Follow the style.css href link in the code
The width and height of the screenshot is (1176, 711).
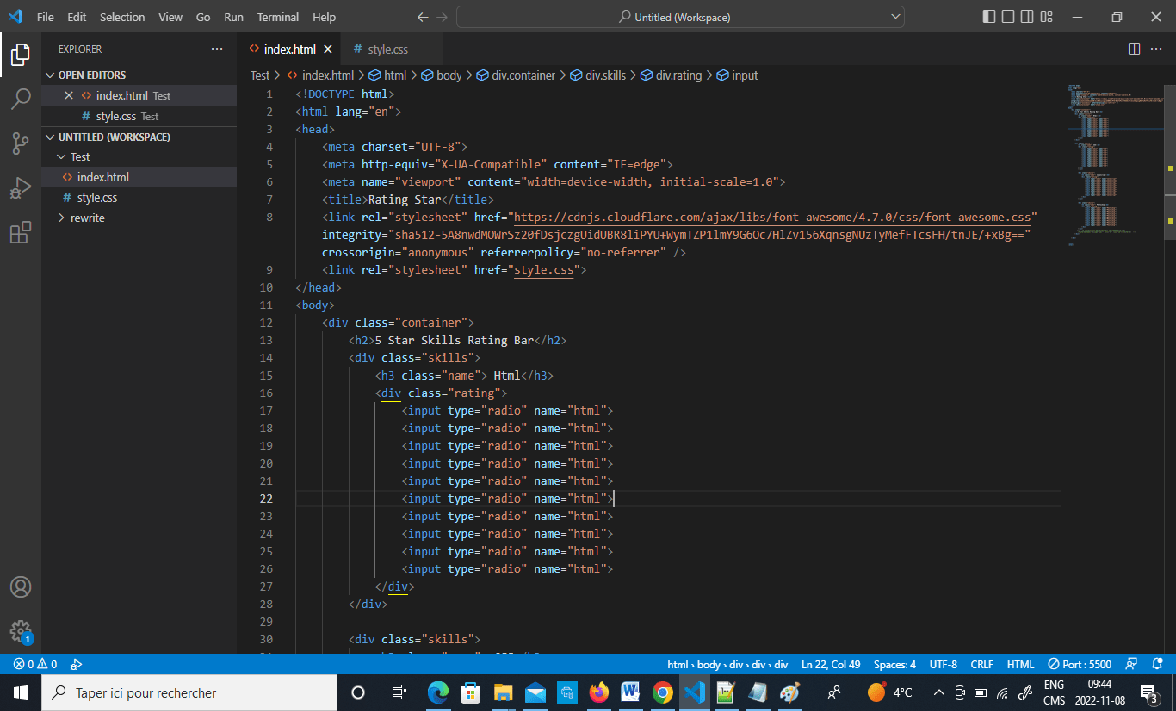click(544, 270)
